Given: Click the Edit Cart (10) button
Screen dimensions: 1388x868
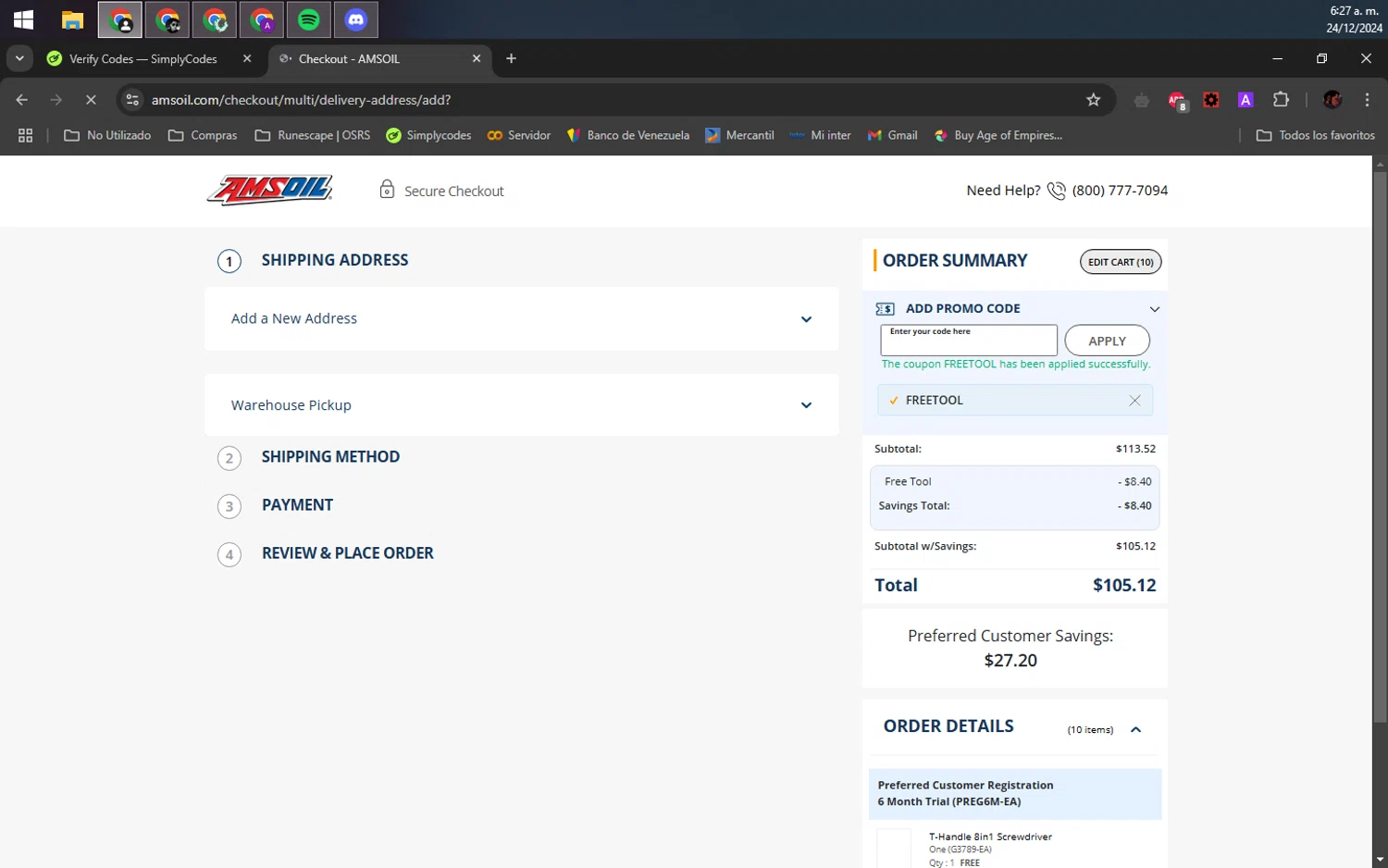Looking at the screenshot, I should coord(1120,262).
